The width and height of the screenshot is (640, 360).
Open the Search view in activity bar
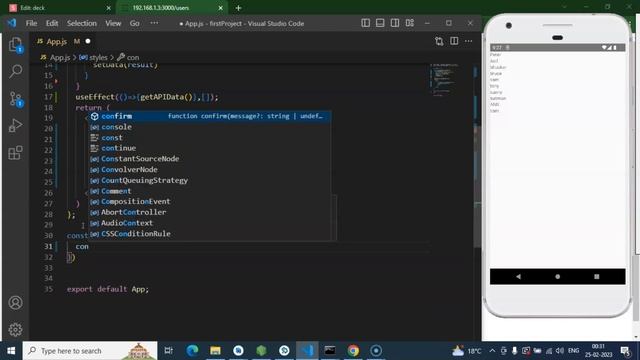16,71
